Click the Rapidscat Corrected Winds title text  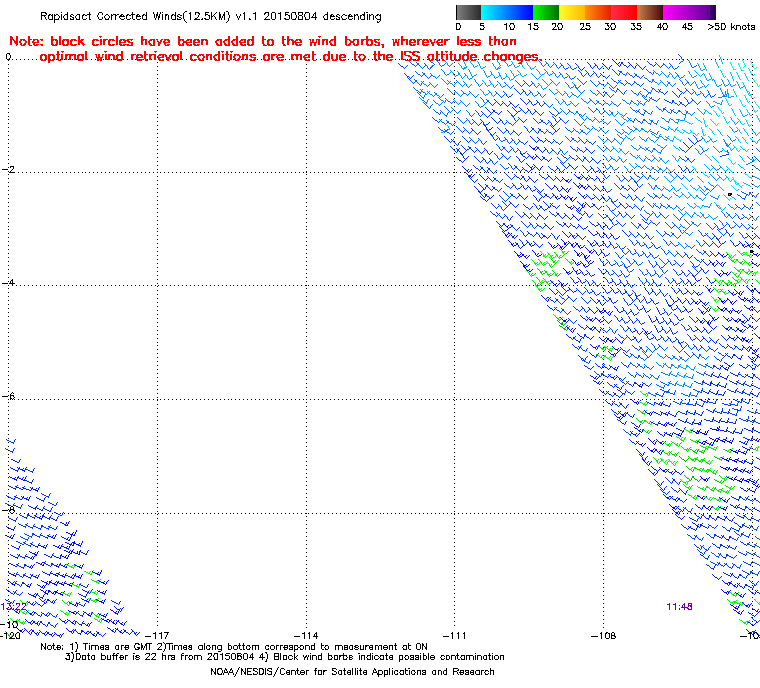(x=210, y=16)
